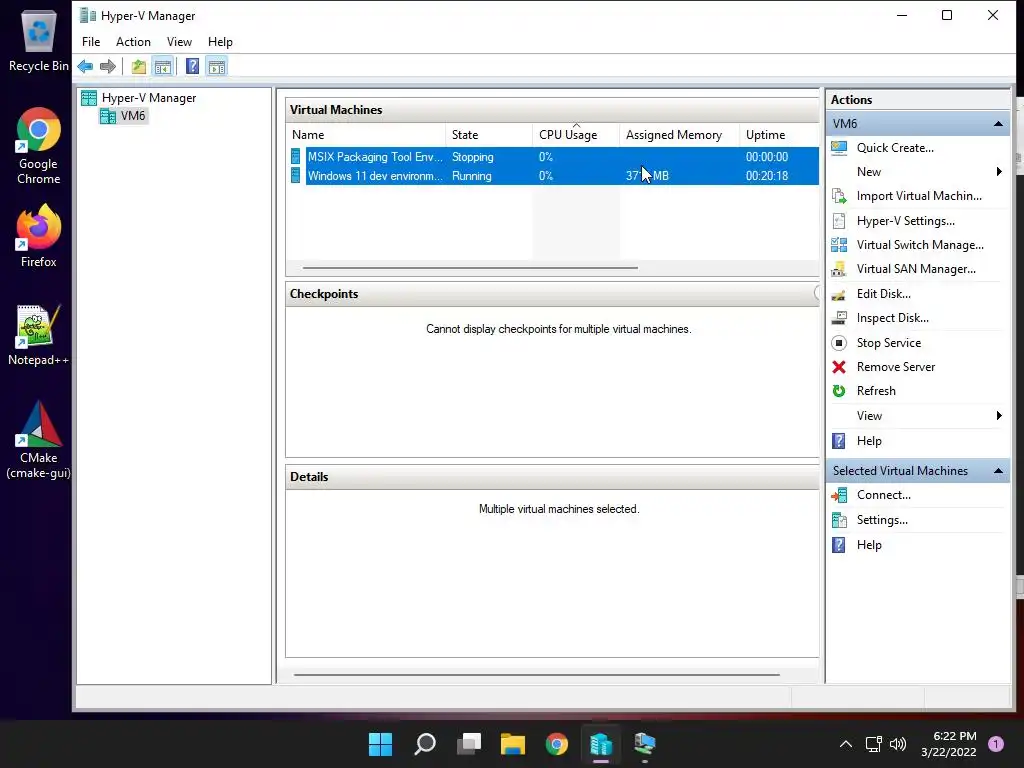
Task: Select the Windows 11 dev environment VM row
Action: pos(554,176)
